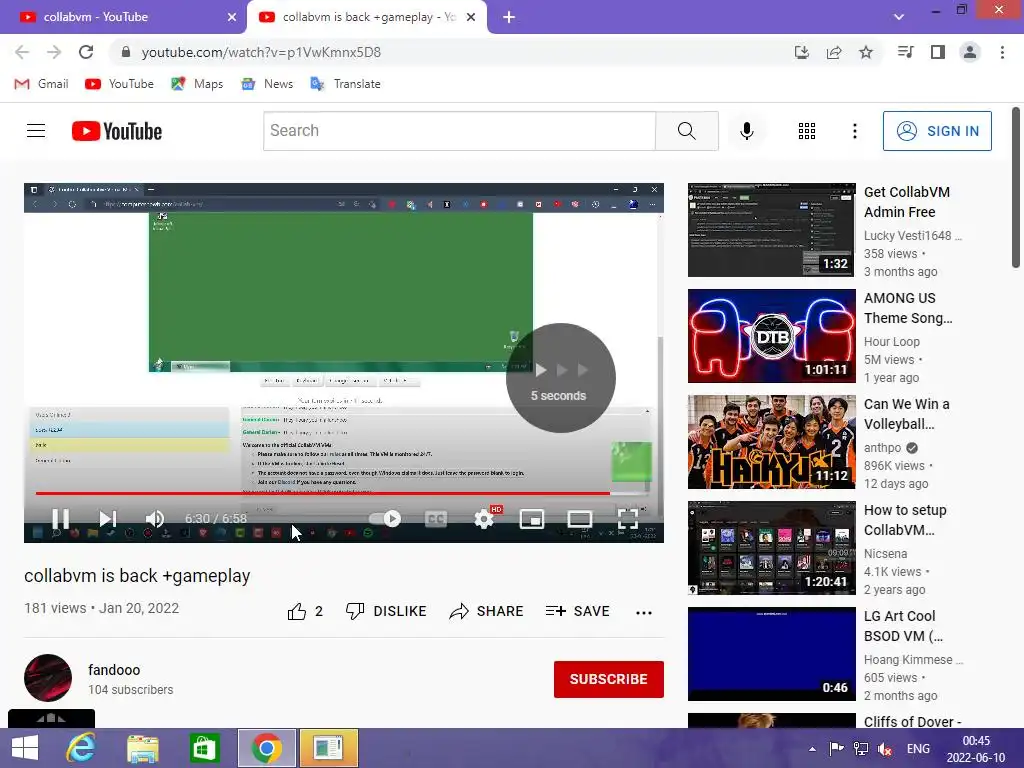Open How to setup CollabVM thumbnail
Image resolution: width=1024 pixels, height=768 pixels.
(x=771, y=547)
